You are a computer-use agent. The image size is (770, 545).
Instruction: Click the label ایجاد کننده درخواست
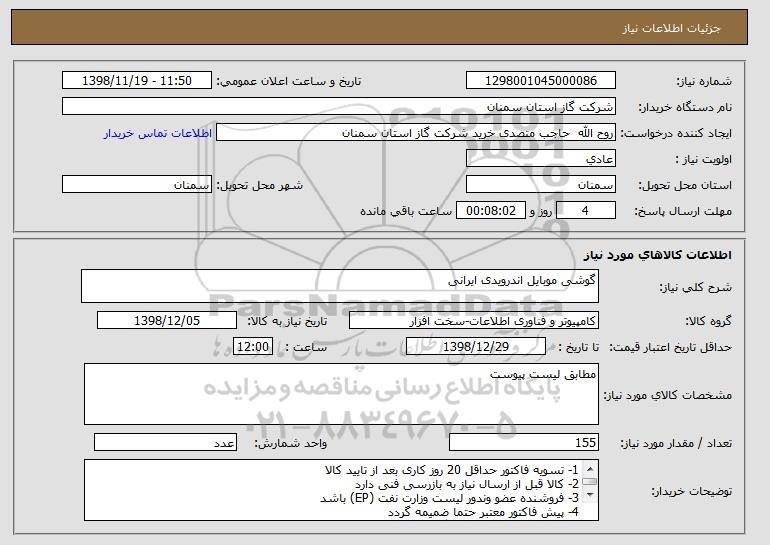[x=676, y=133]
